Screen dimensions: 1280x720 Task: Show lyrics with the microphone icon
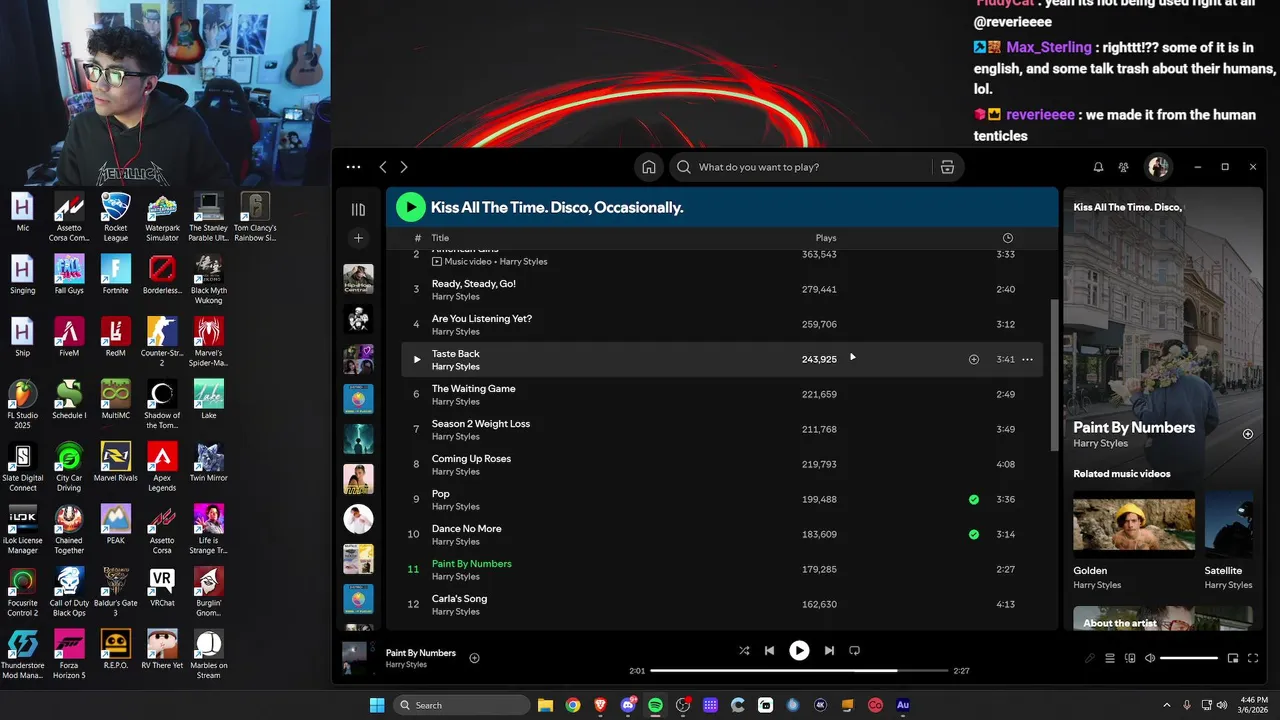click(x=1090, y=658)
